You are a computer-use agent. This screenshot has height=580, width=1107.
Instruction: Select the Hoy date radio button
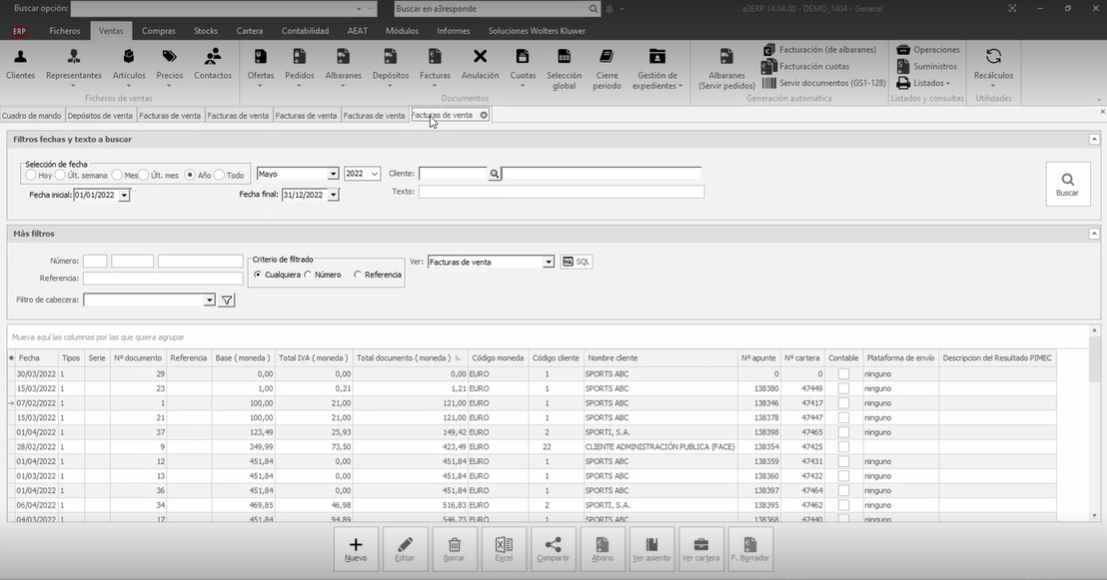[30, 175]
